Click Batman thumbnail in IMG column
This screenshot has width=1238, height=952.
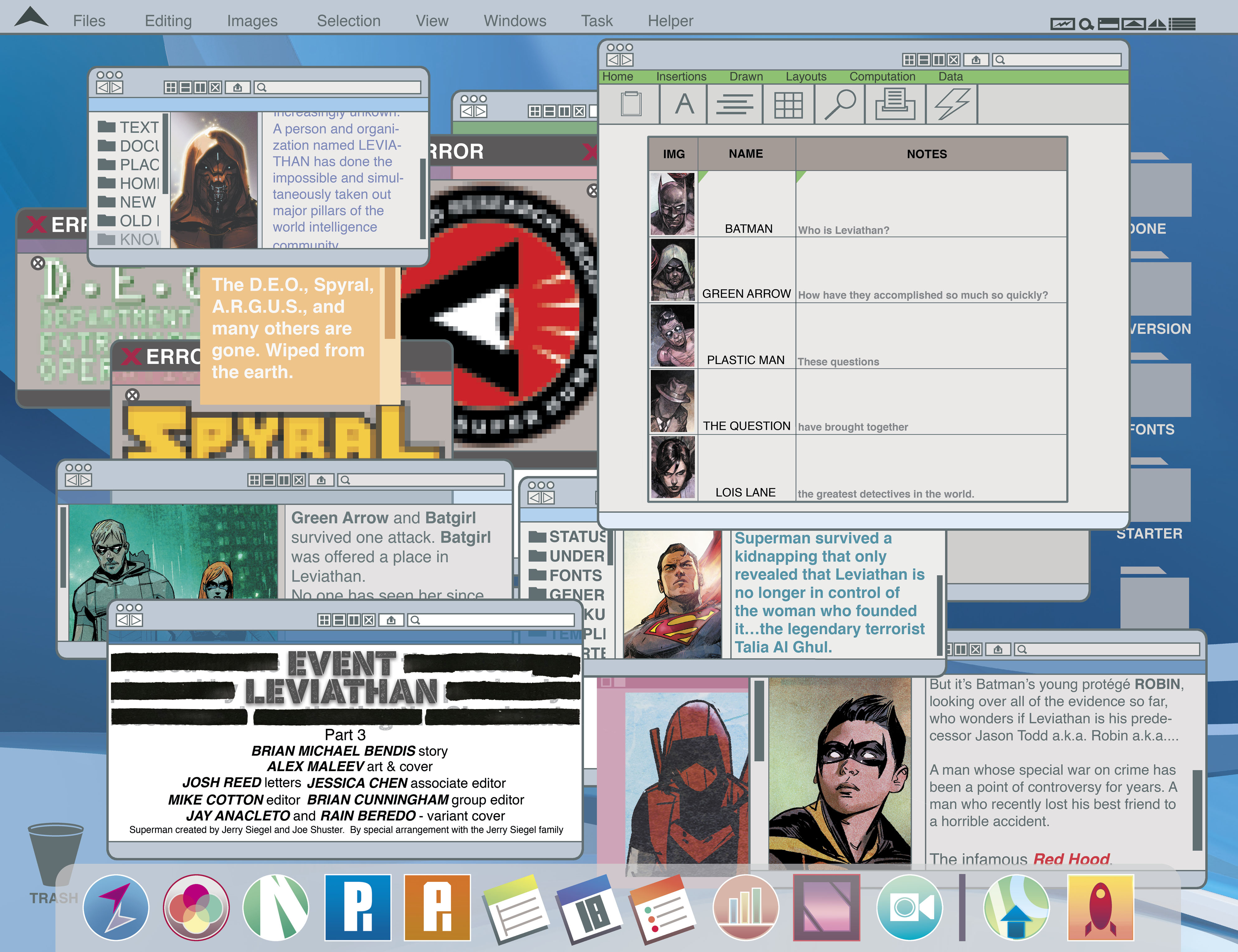click(672, 204)
